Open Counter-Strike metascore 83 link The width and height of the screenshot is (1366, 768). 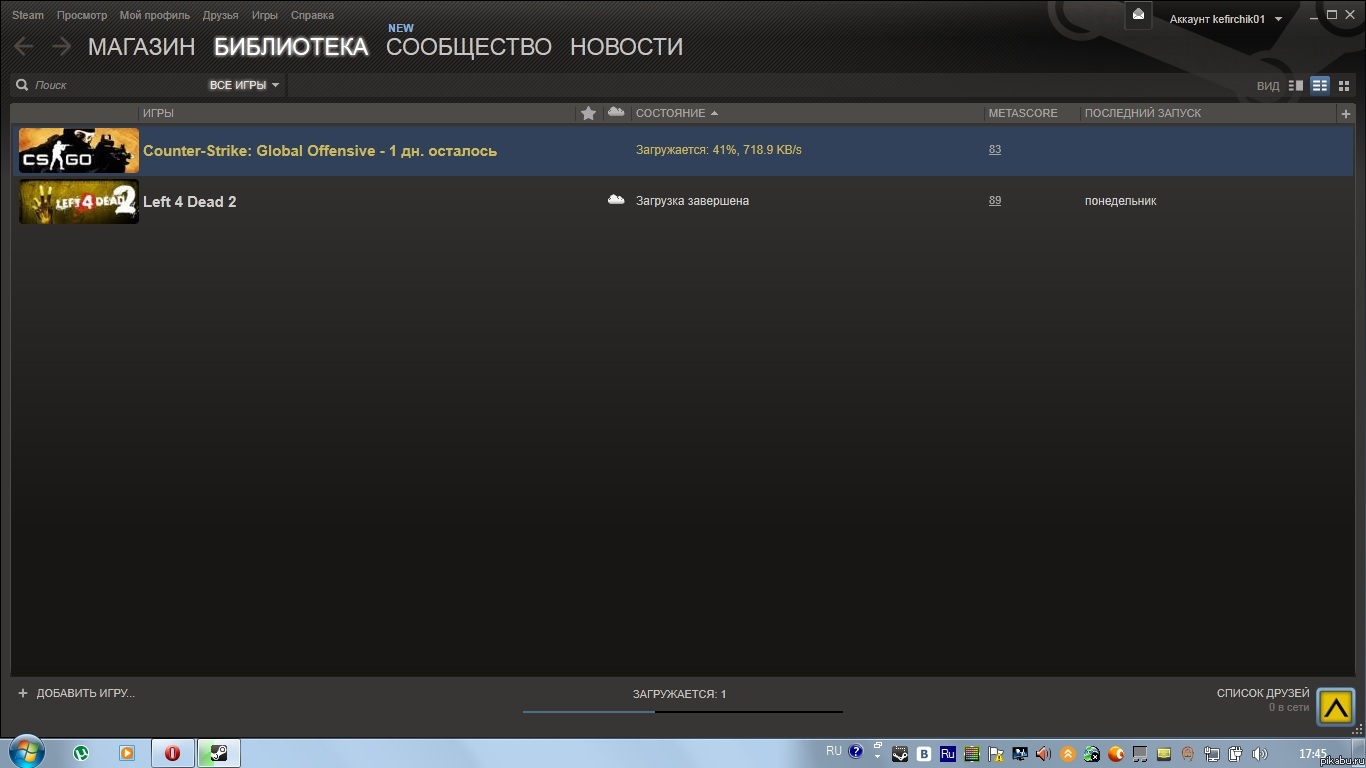click(995, 150)
